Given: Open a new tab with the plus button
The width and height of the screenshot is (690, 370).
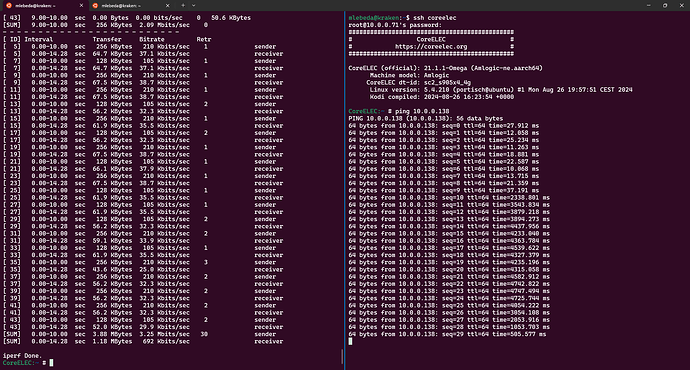Looking at the screenshot, I should click(x=183, y=5).
